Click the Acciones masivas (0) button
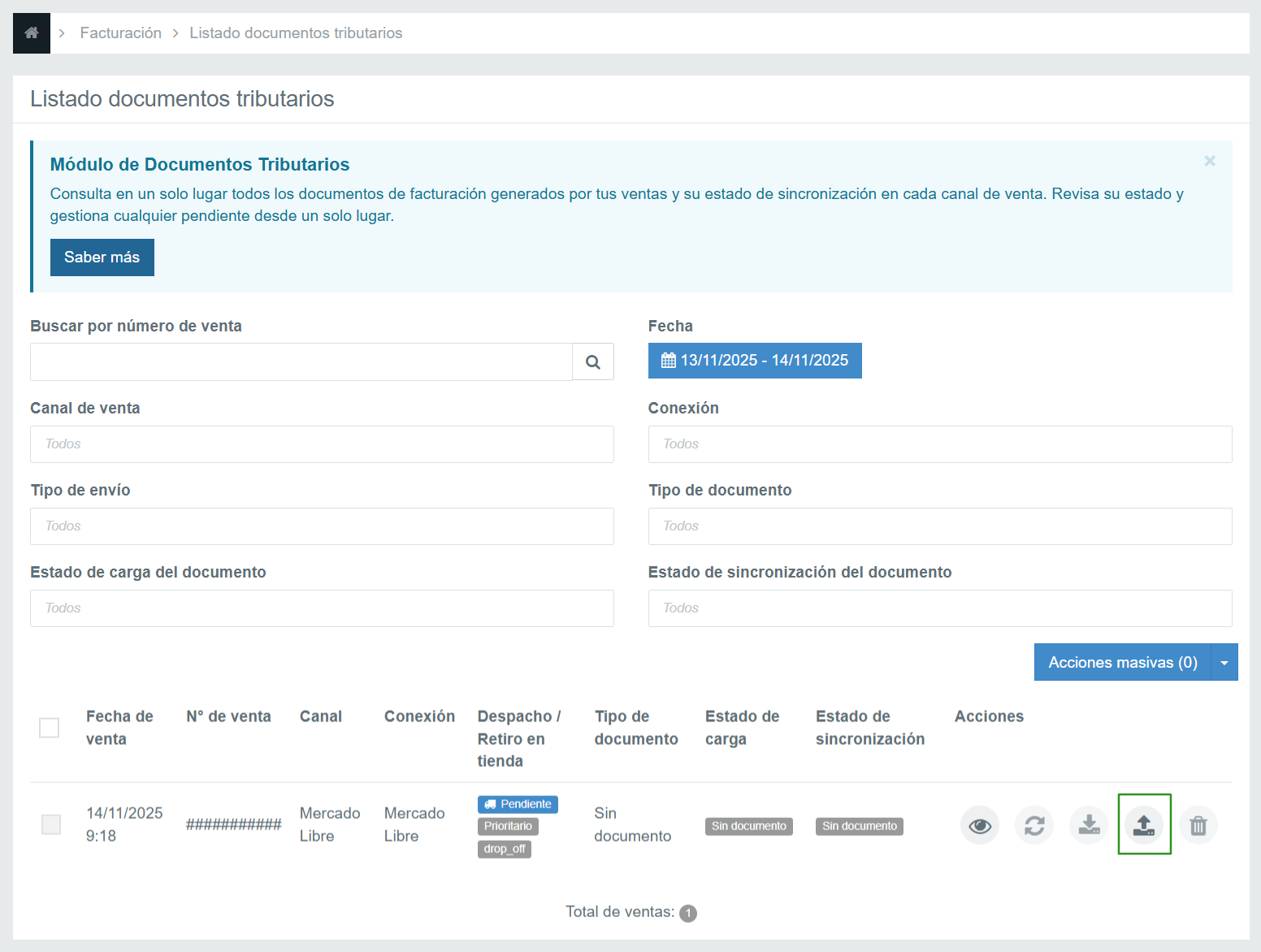 click(1122, 663)
